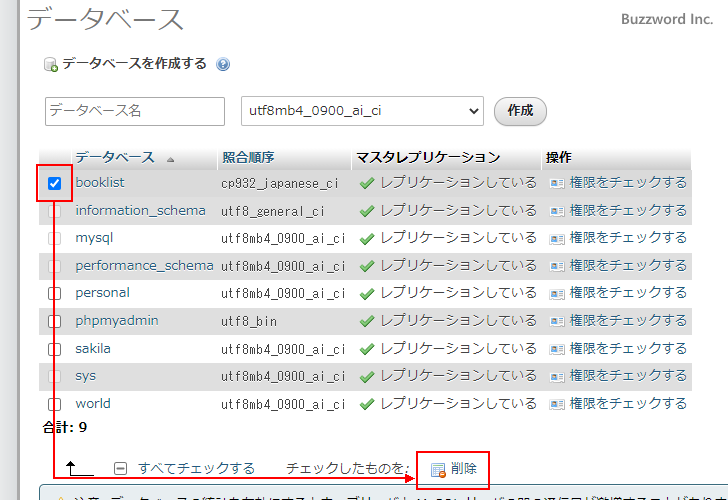
Task: Click the cp932_japanese_ci collation cell
Action: tap(280, 183)
